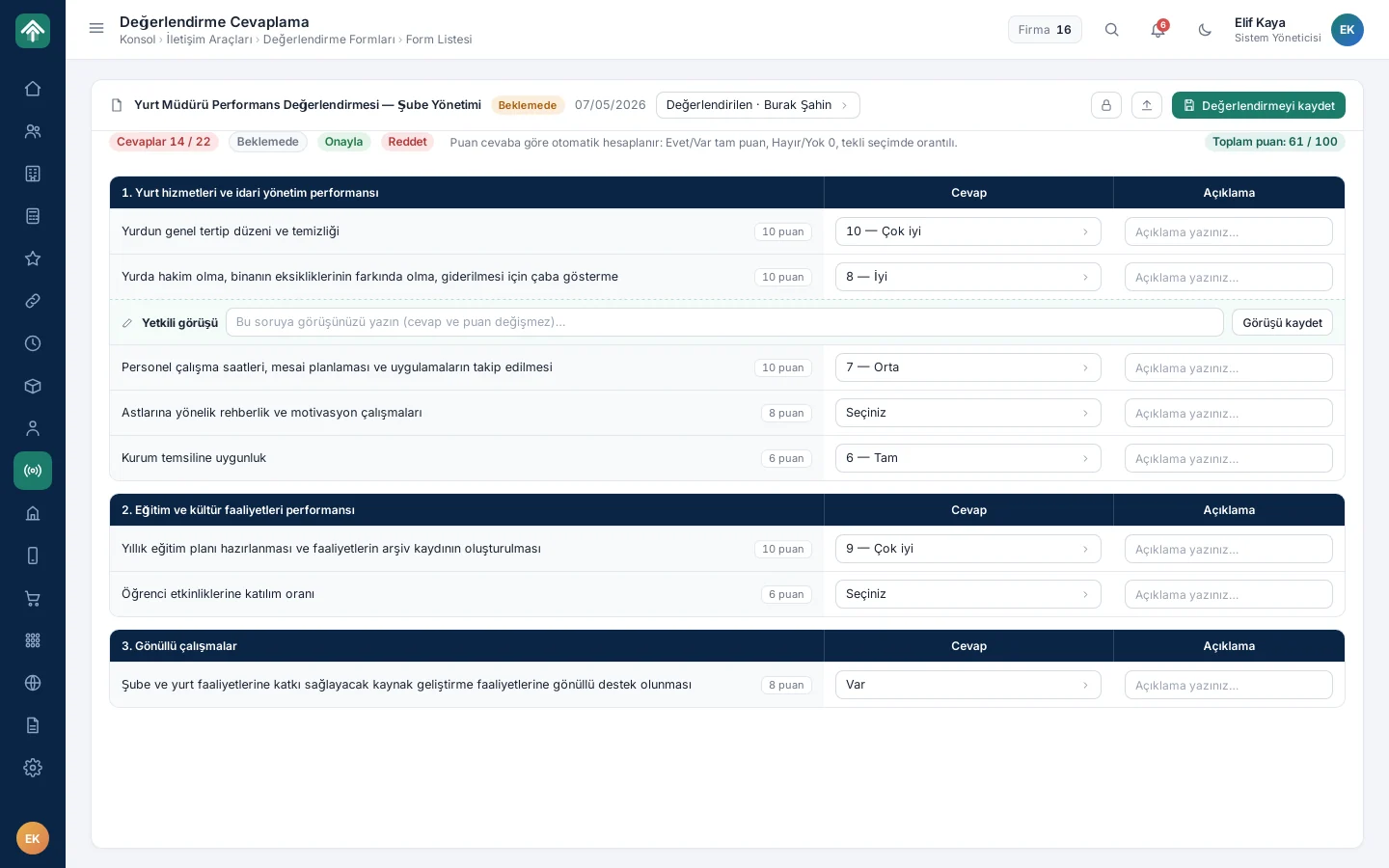Click the upload/export icon button
This screenshot has height=868, width=1389.
tap(1147, 105)
